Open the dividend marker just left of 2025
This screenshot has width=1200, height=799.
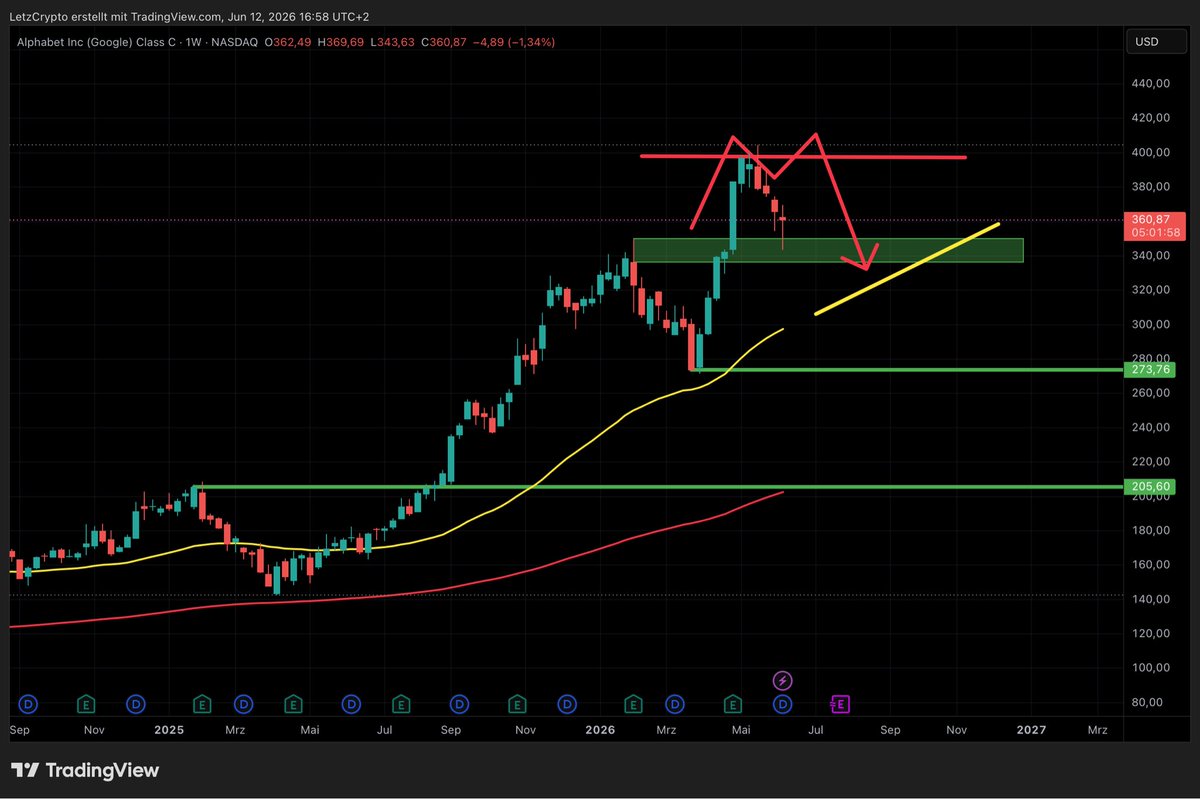(136, 704)
